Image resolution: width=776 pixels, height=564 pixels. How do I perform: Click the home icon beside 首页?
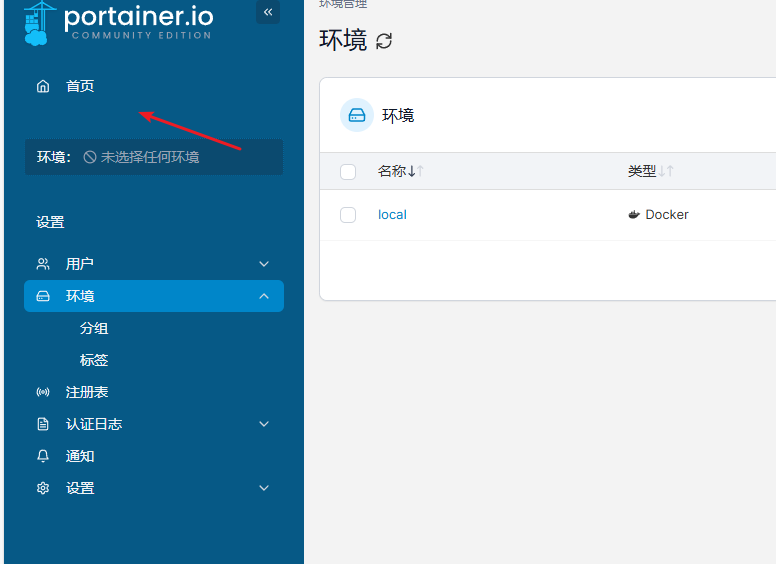click(43, 86)
